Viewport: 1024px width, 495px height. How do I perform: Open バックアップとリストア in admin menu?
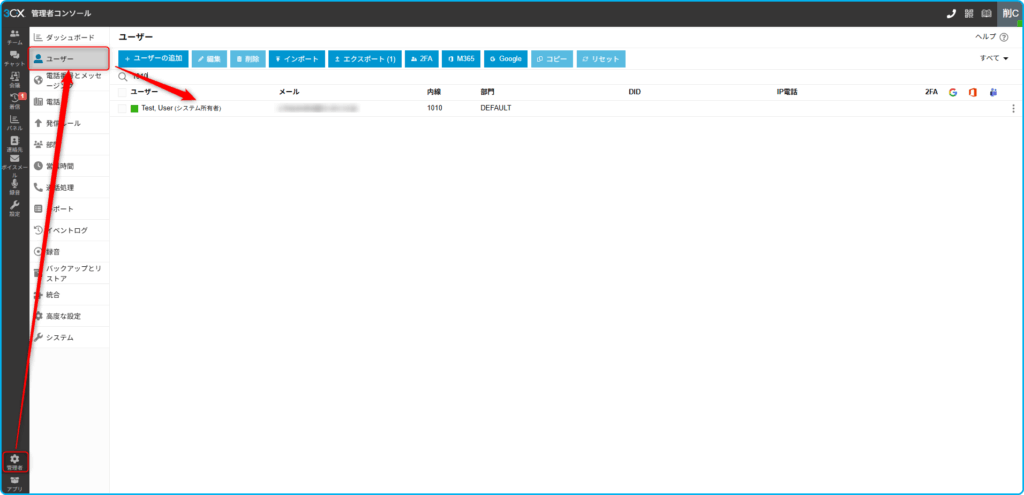coord(69,273)
